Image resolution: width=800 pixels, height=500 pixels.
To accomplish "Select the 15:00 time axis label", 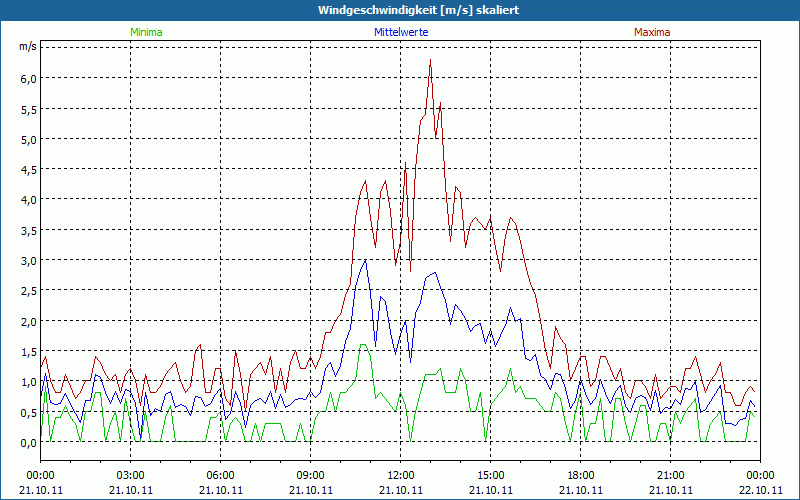I will tap(491, 475).
